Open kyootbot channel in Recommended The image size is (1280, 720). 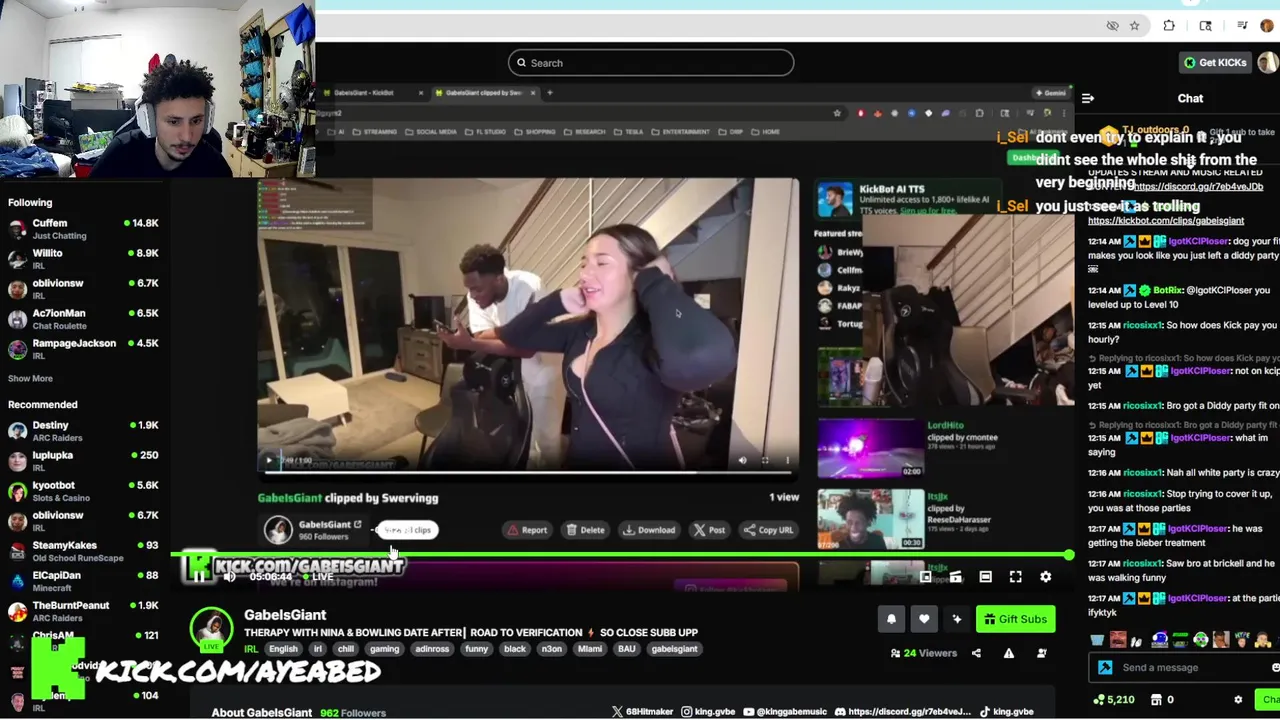(84, 491)
